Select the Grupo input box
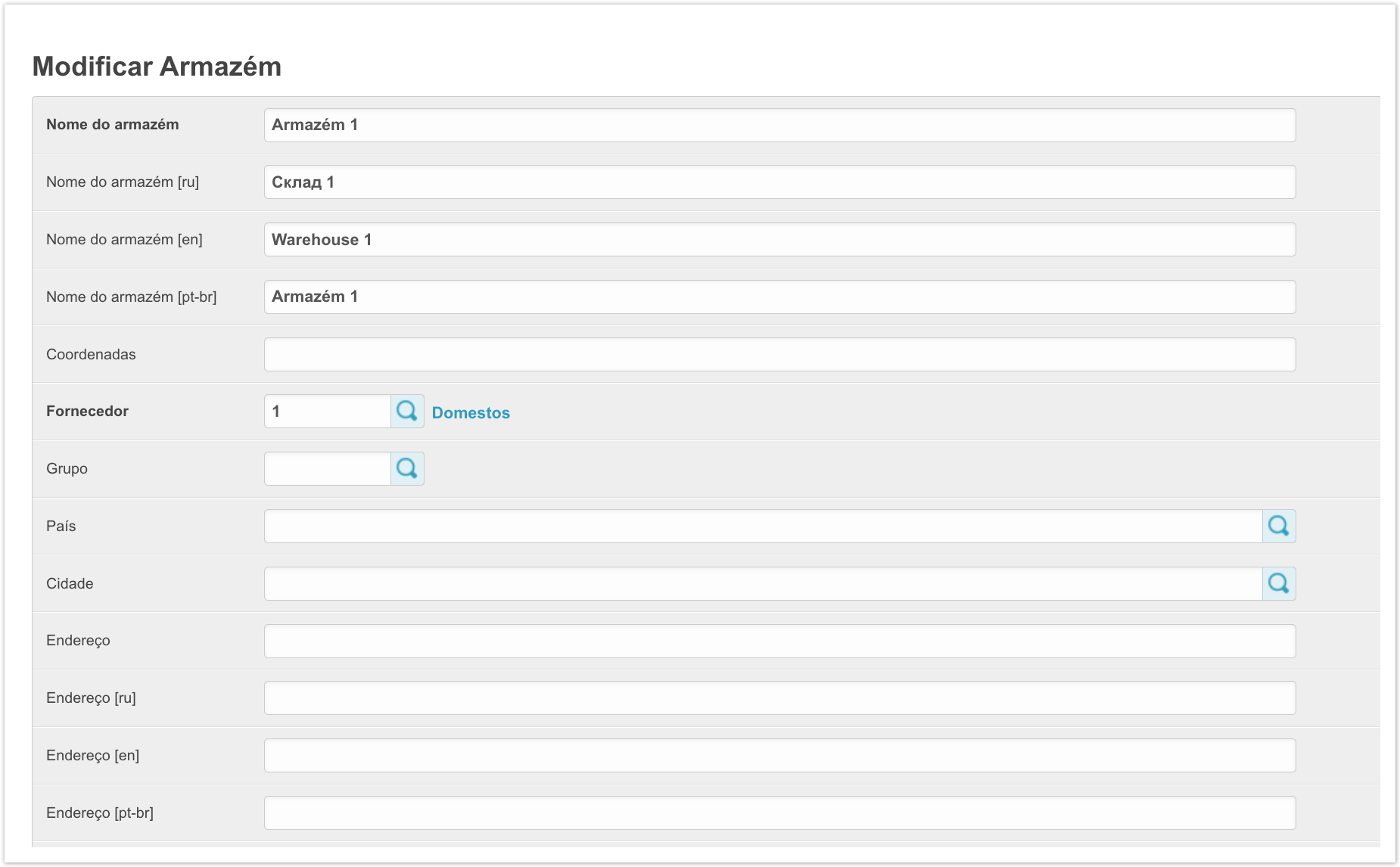The width and height of the screenshot is (1400, 867). 327,469
